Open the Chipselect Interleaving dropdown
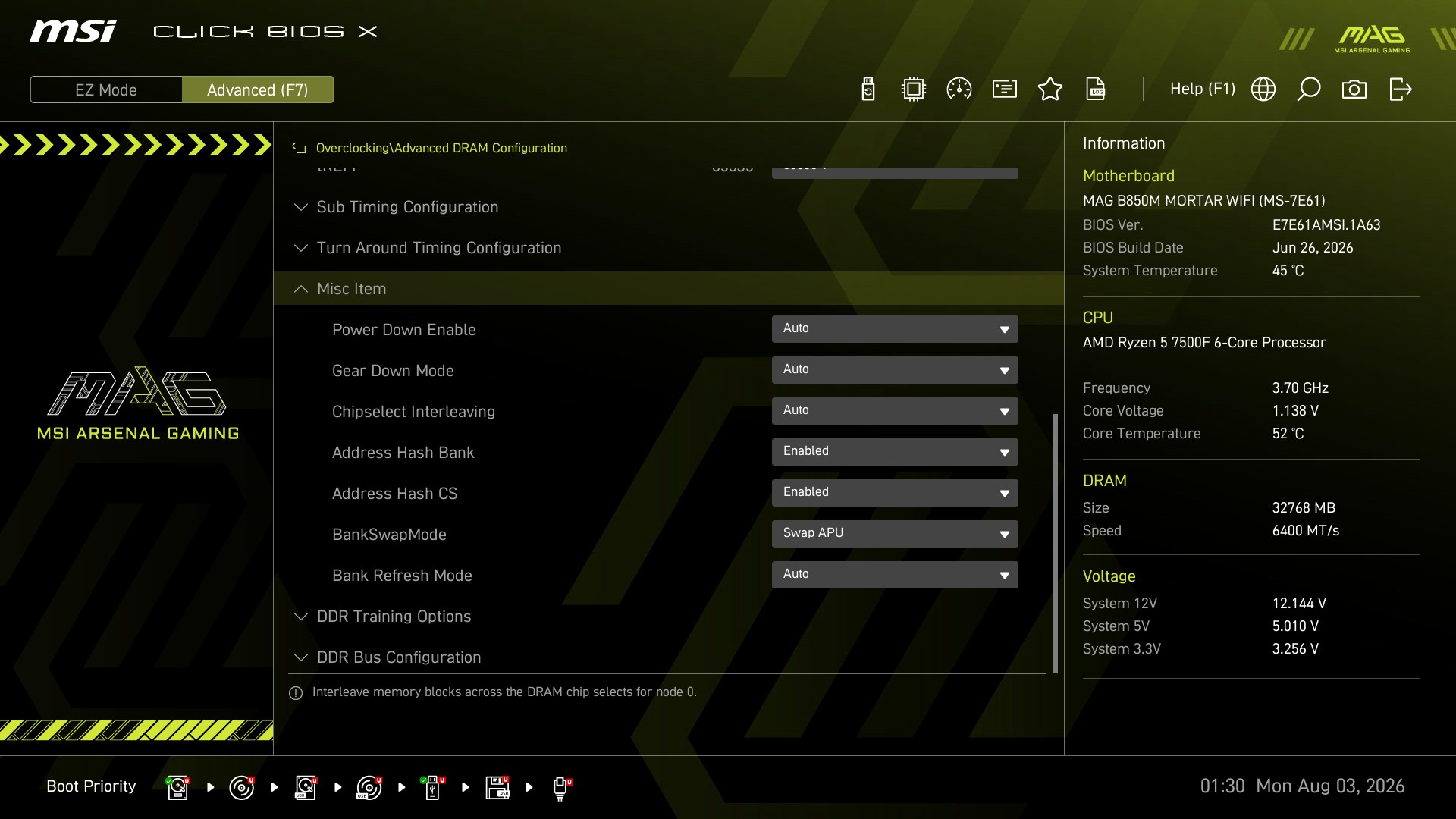Screen dimensions: 1456x819 pyautogui.click(x=895, y=411)
